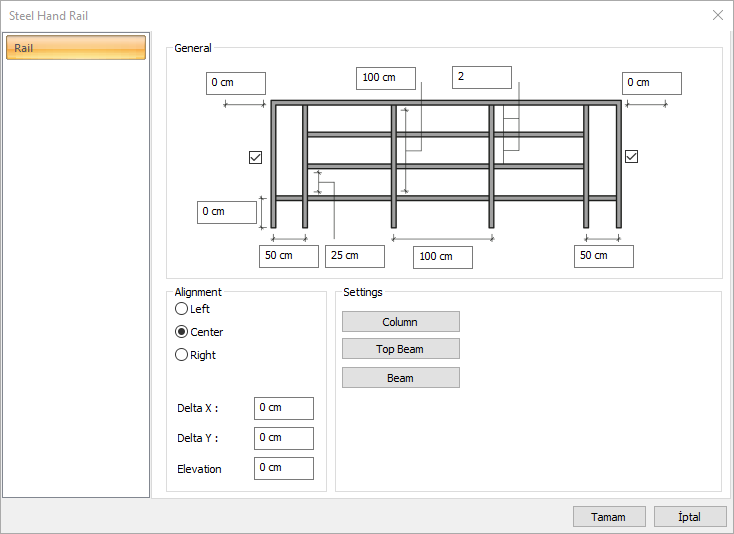This screenshot has height=534, width=734.
Task: Open the Column settings
Action: tap(400, 322)
